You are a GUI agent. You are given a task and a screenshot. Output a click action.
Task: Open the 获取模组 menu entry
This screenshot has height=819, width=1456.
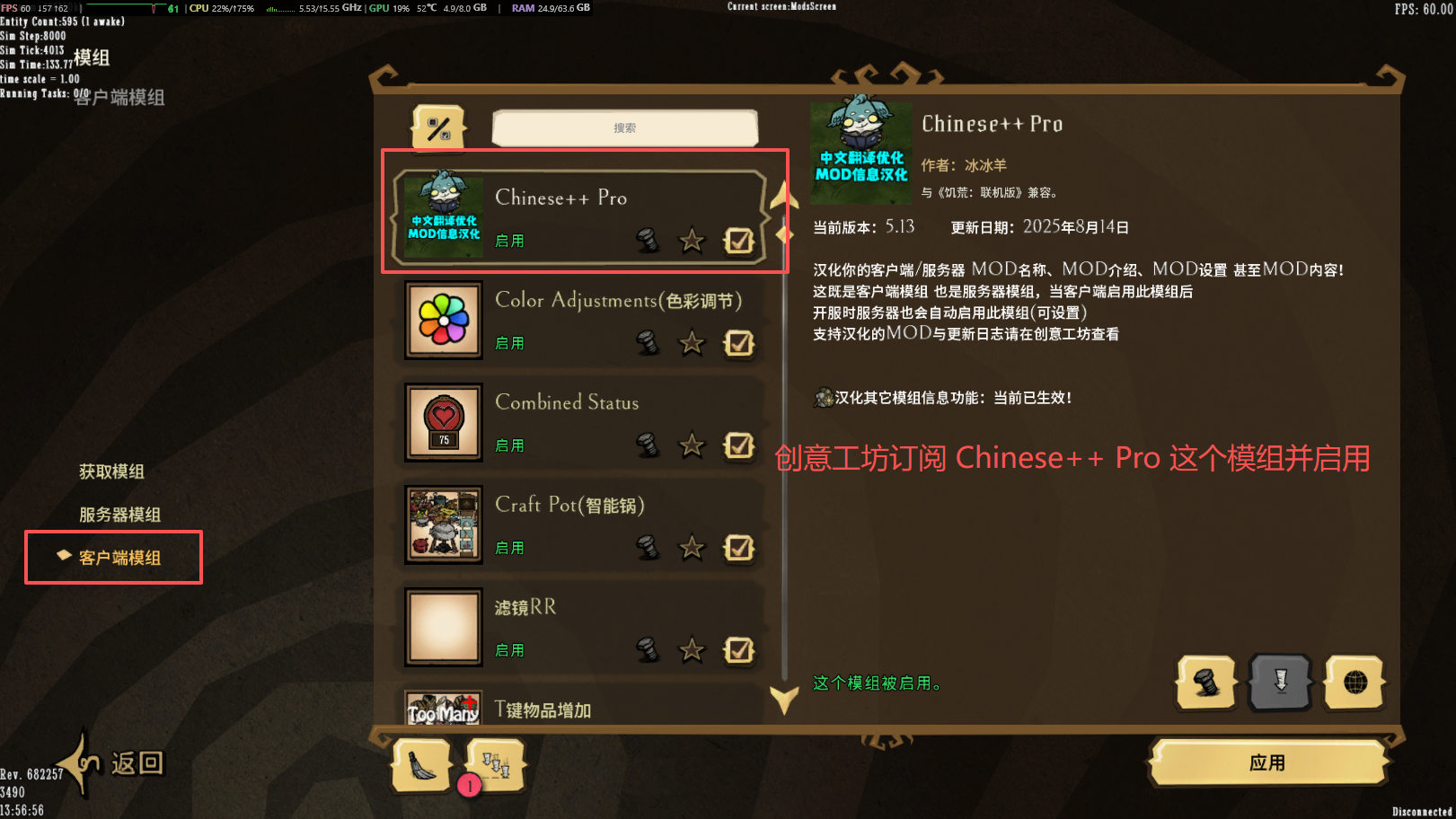point(111,471)
